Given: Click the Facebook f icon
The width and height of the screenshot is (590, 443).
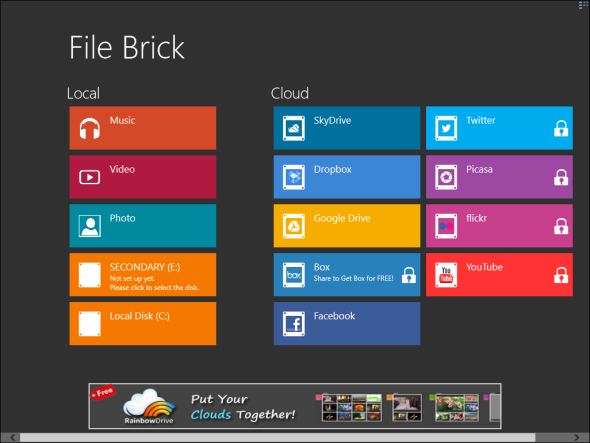Looking at the screenshot, I should pyautogui.click(x=294, y=324).
